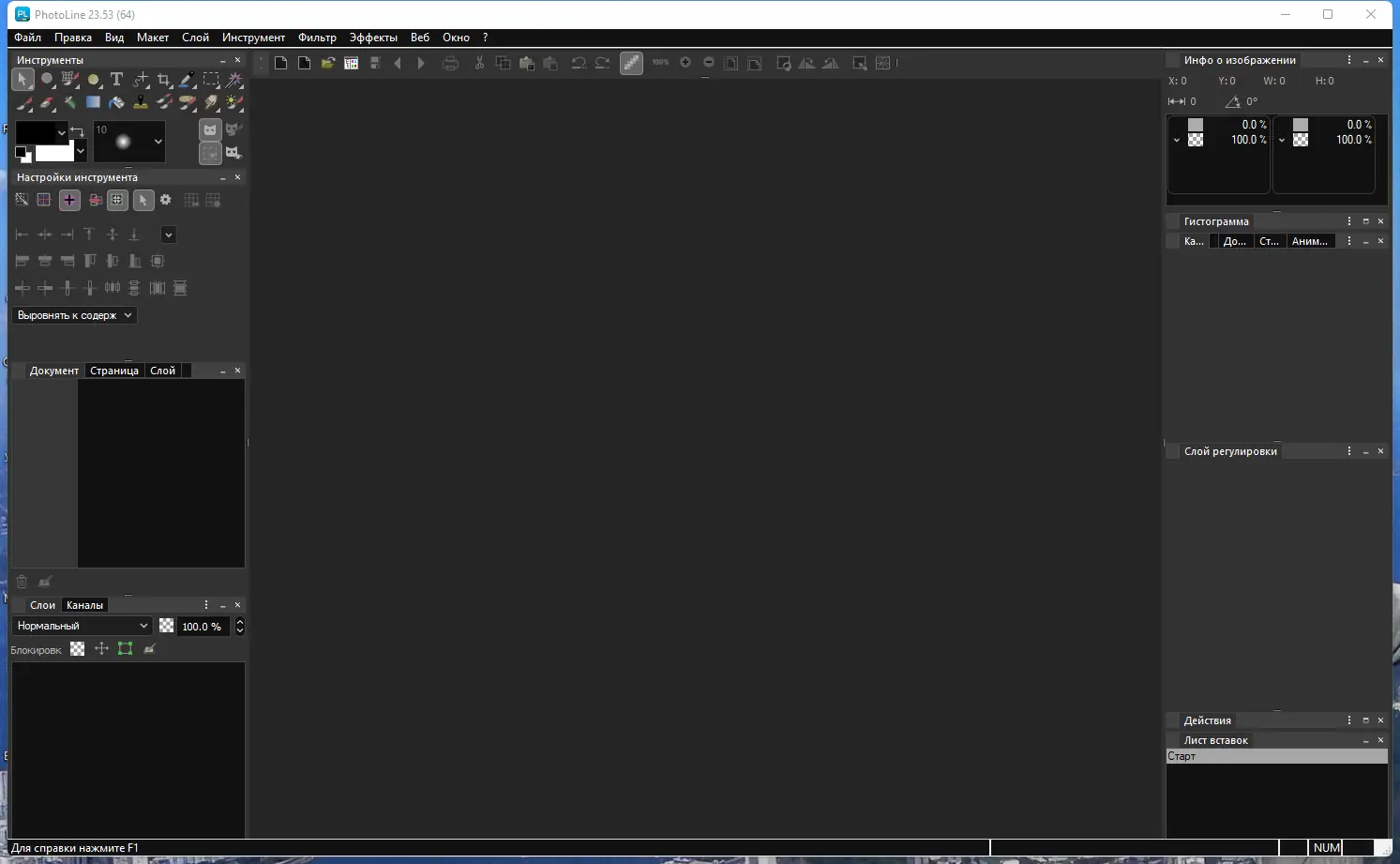This screenshot has width=1400, height=864.
Task: Open the Гистограмма panel options menu
Action: (x=1349, y=221)
